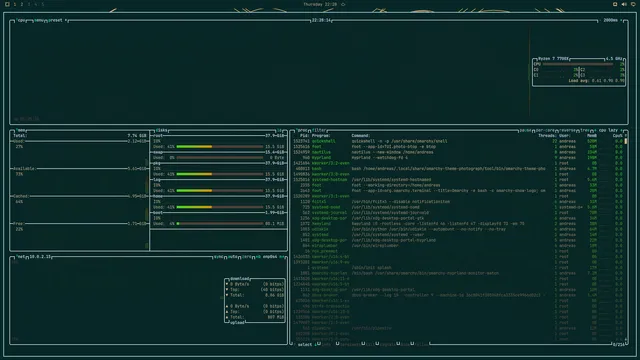
Task: Switch to workspace 2 in the top bar
Action: (22, 4)
